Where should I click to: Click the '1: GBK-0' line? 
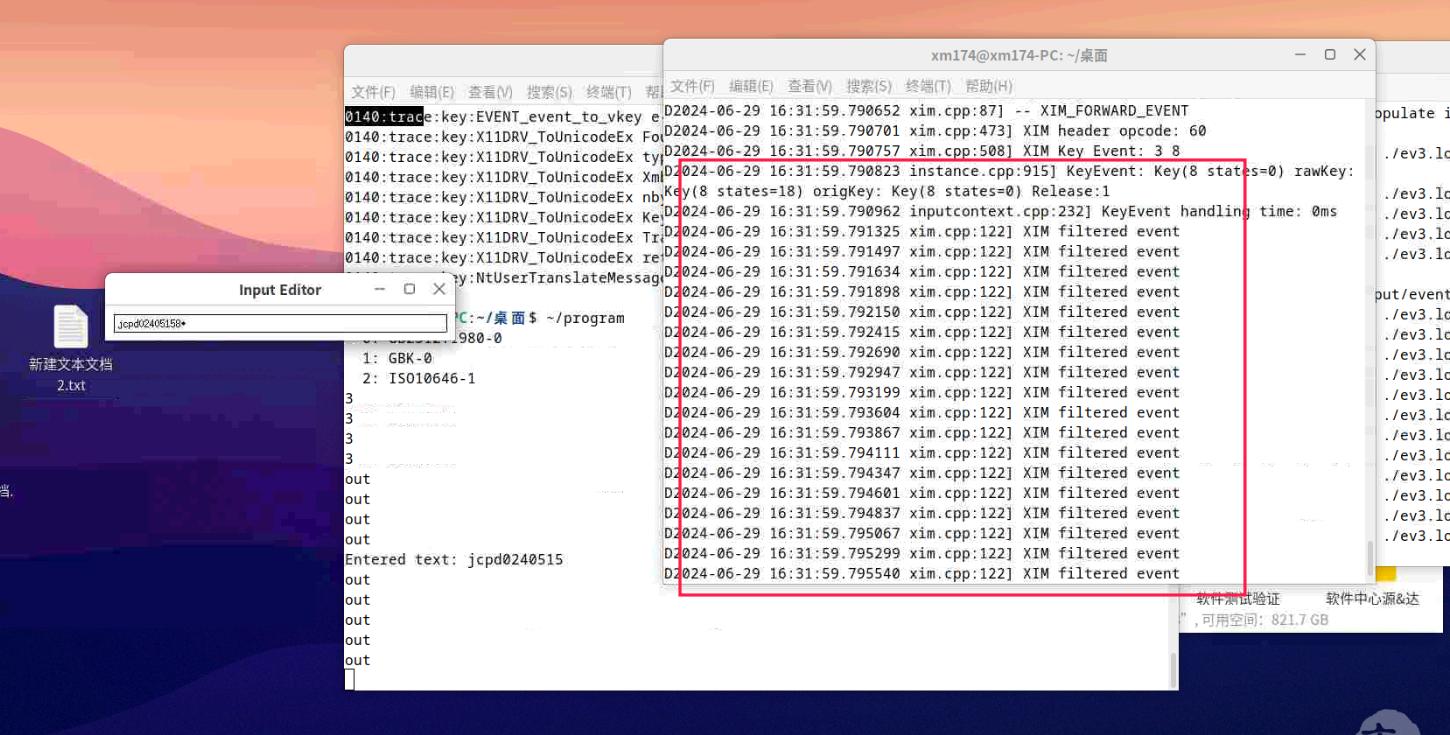[397, 358]
